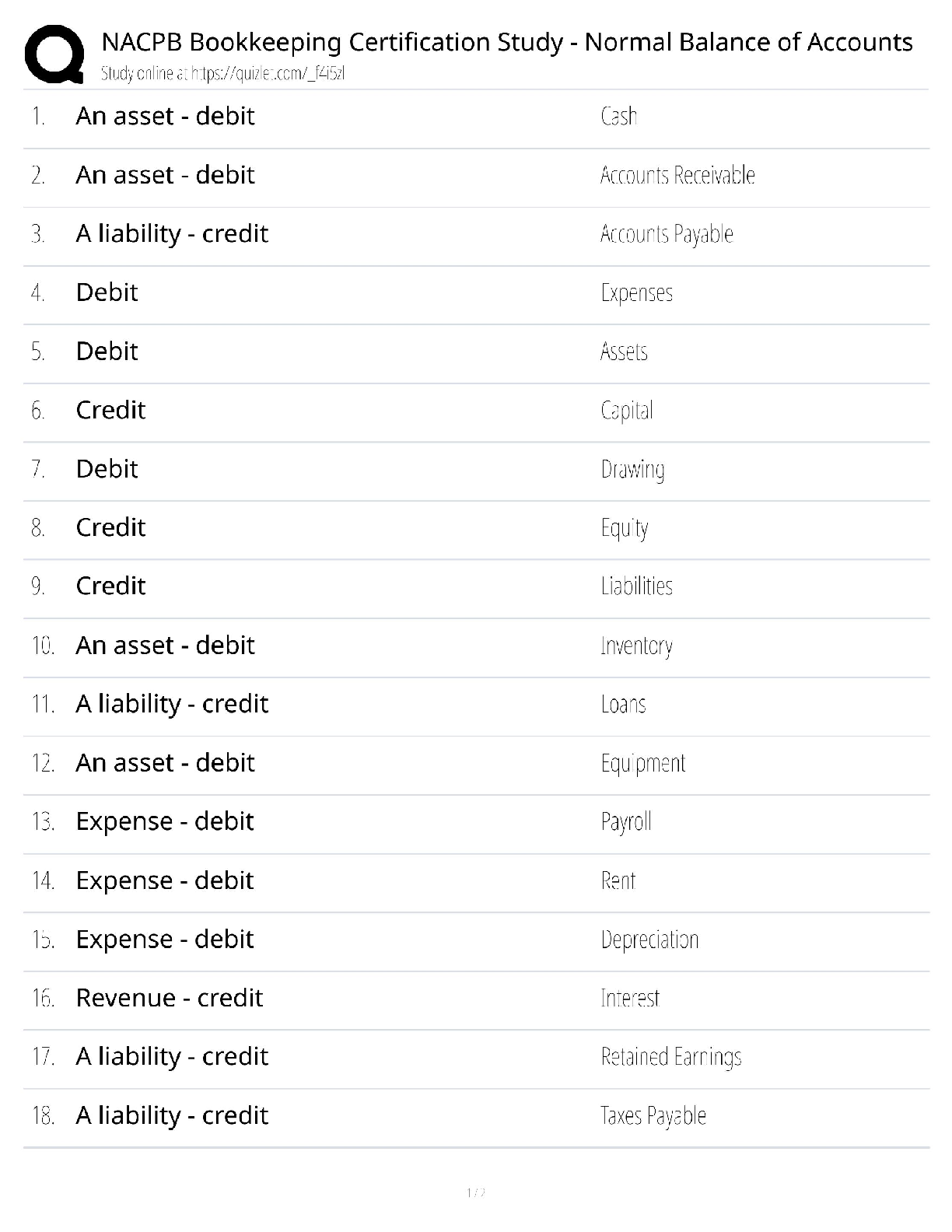Viewport: 952px width, 1232px height.
Task: Select the 'Accounts Payable' term
Action: 667,234
